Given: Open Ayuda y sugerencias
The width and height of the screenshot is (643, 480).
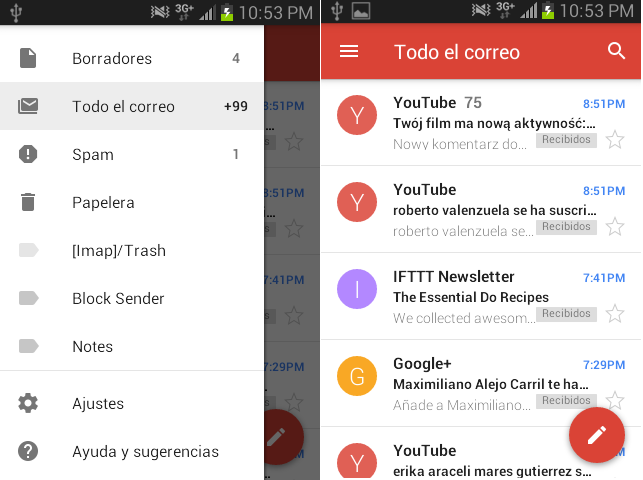Looking at the screenshot, I should (132, 451).
